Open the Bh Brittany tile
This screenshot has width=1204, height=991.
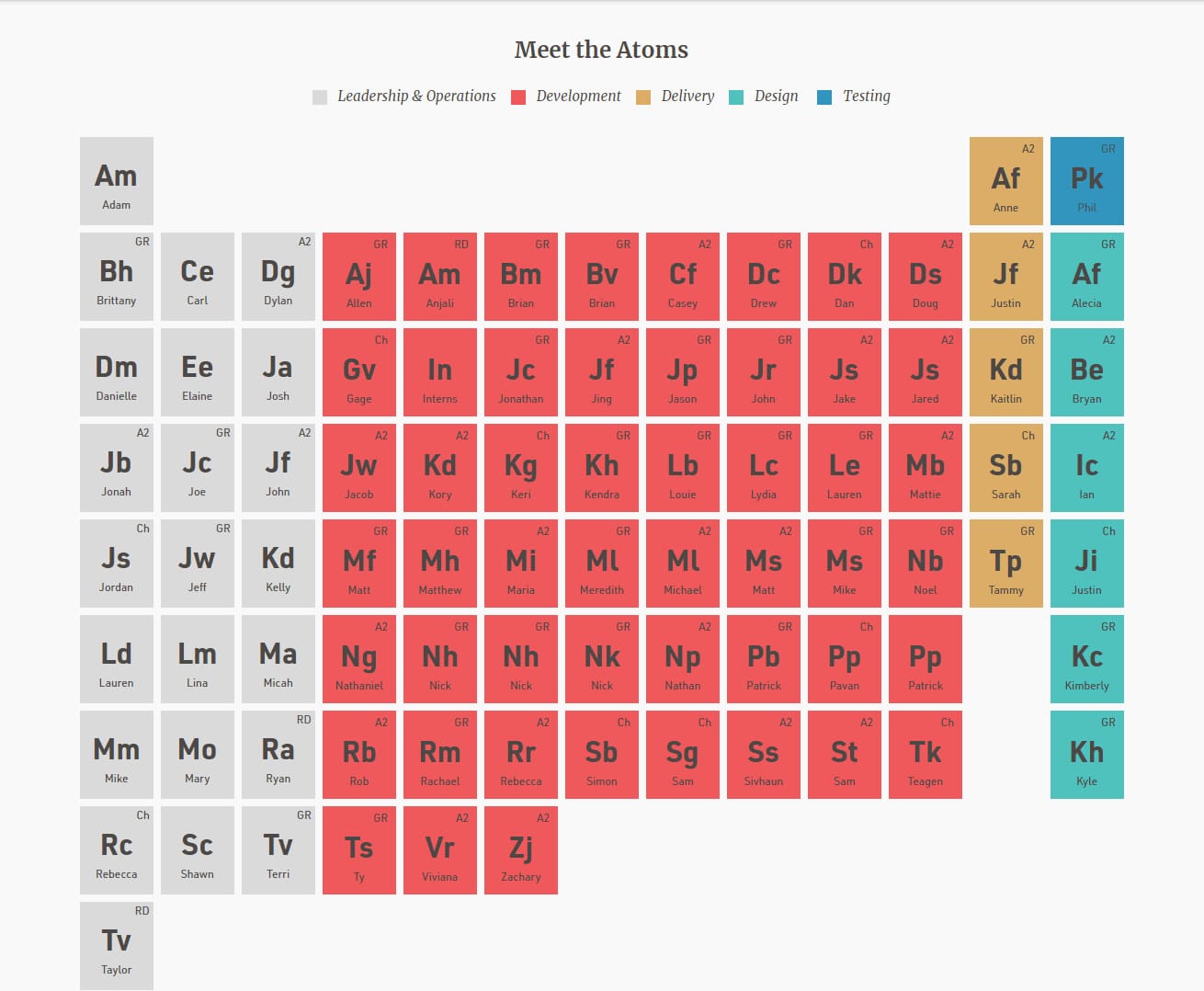click(x=117, y=277)
